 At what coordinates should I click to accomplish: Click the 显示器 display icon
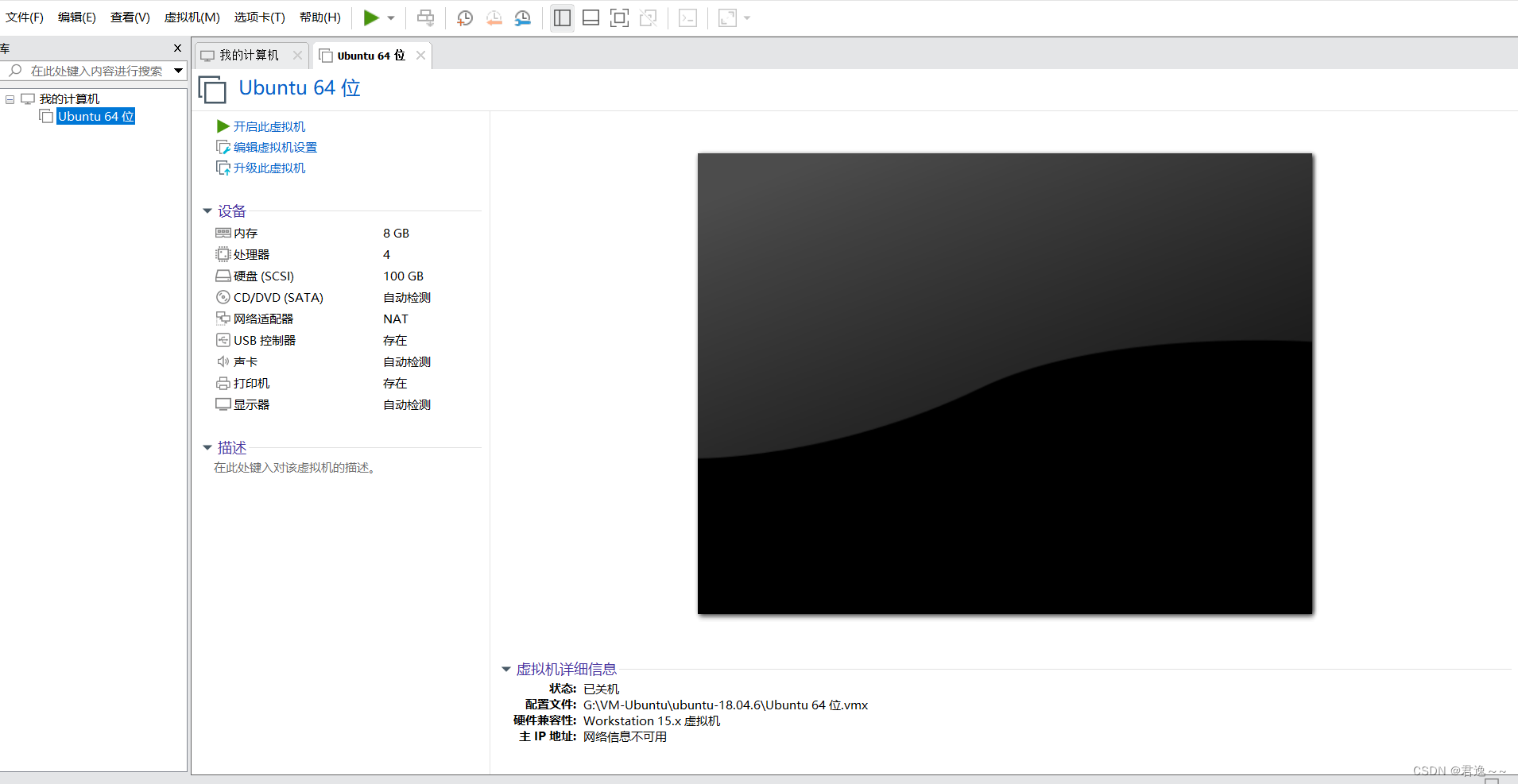click(x=223, y=404)
